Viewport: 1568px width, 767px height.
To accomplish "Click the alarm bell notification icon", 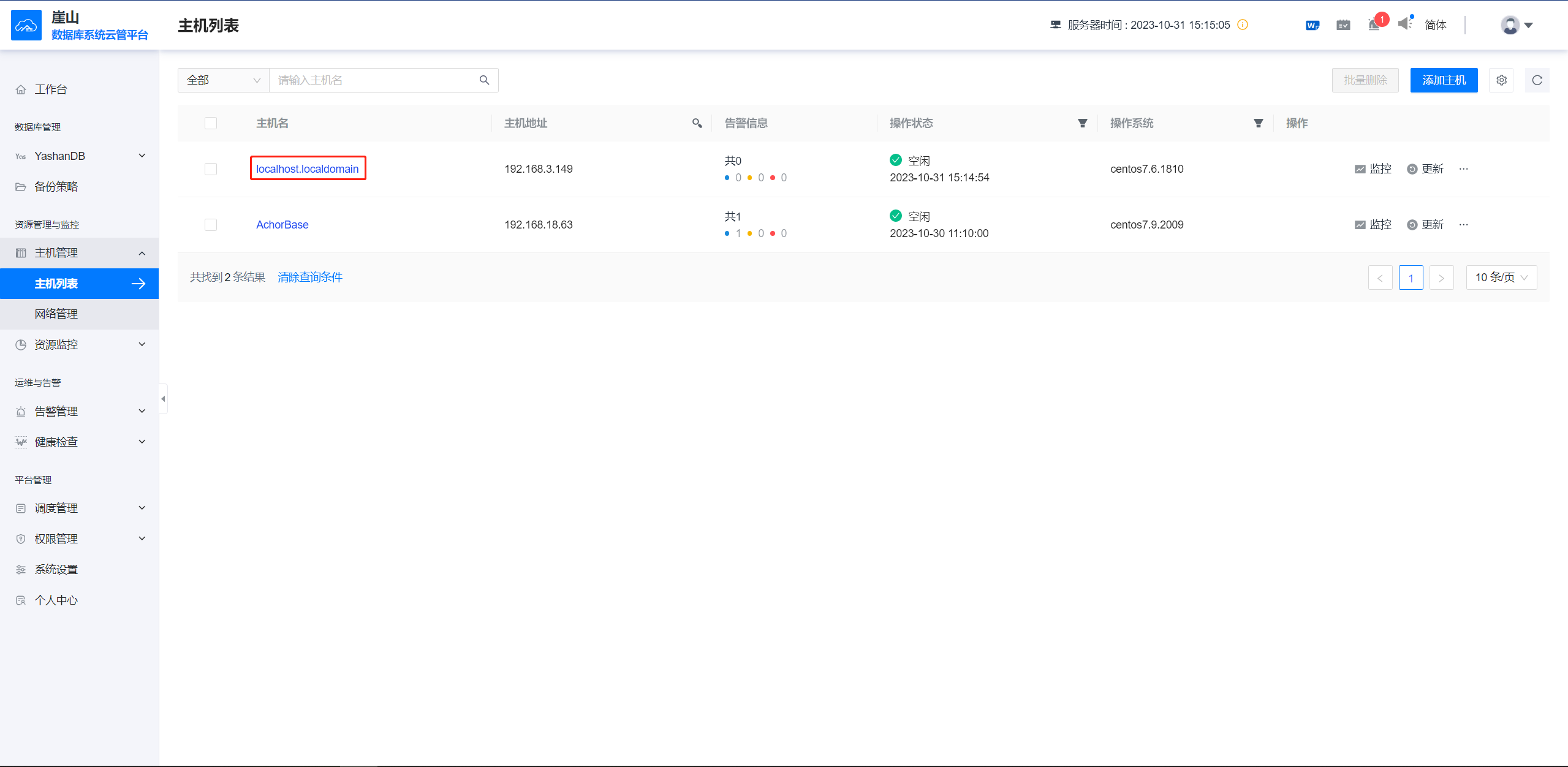I will pyautogui.click(x=1374, y=25).
